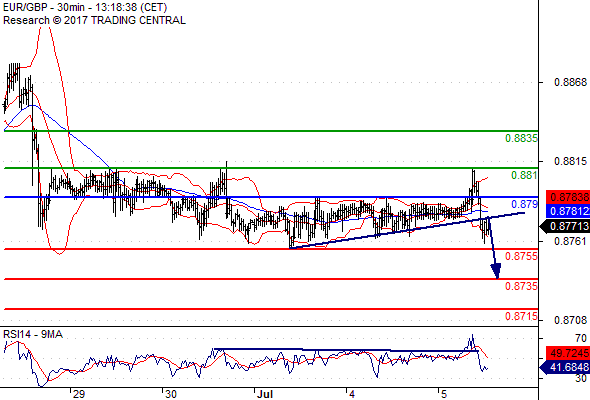Click the blue 0.879 pivot label
The height and width of the screenshot is (400, 590).
(x=525, y=204)
